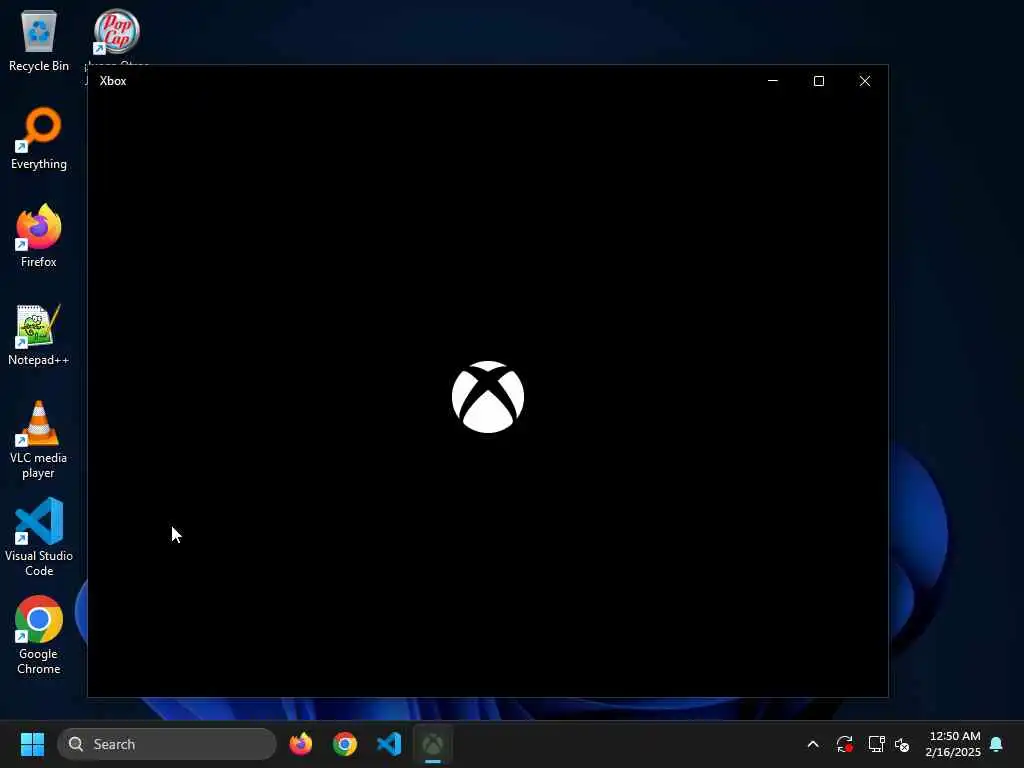
Task: Open the clock showing 12:50 AM
Action: (953, 744)
